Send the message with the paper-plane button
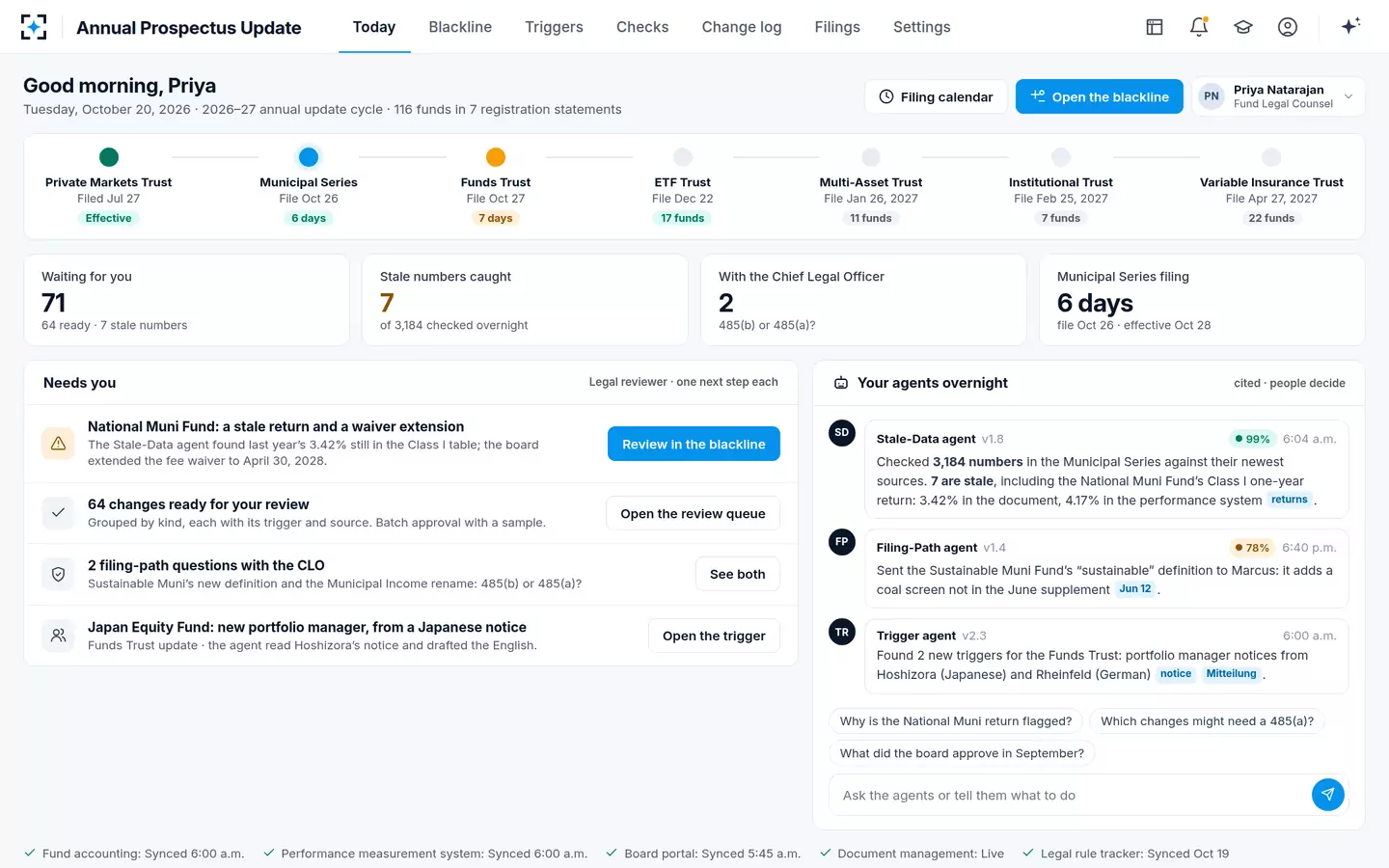The height and width of the screenshot is (868, 1389). (x=1328, y=795)
